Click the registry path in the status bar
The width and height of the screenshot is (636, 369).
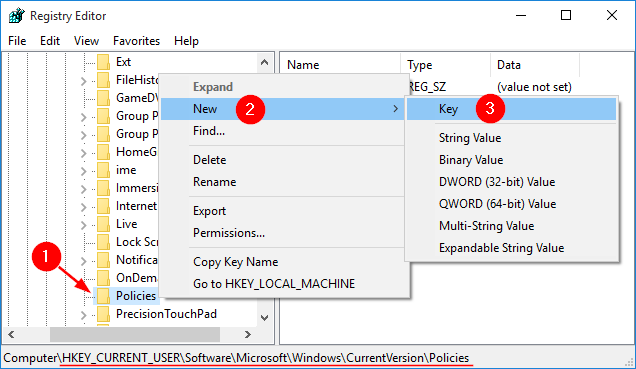coord(236,358)
